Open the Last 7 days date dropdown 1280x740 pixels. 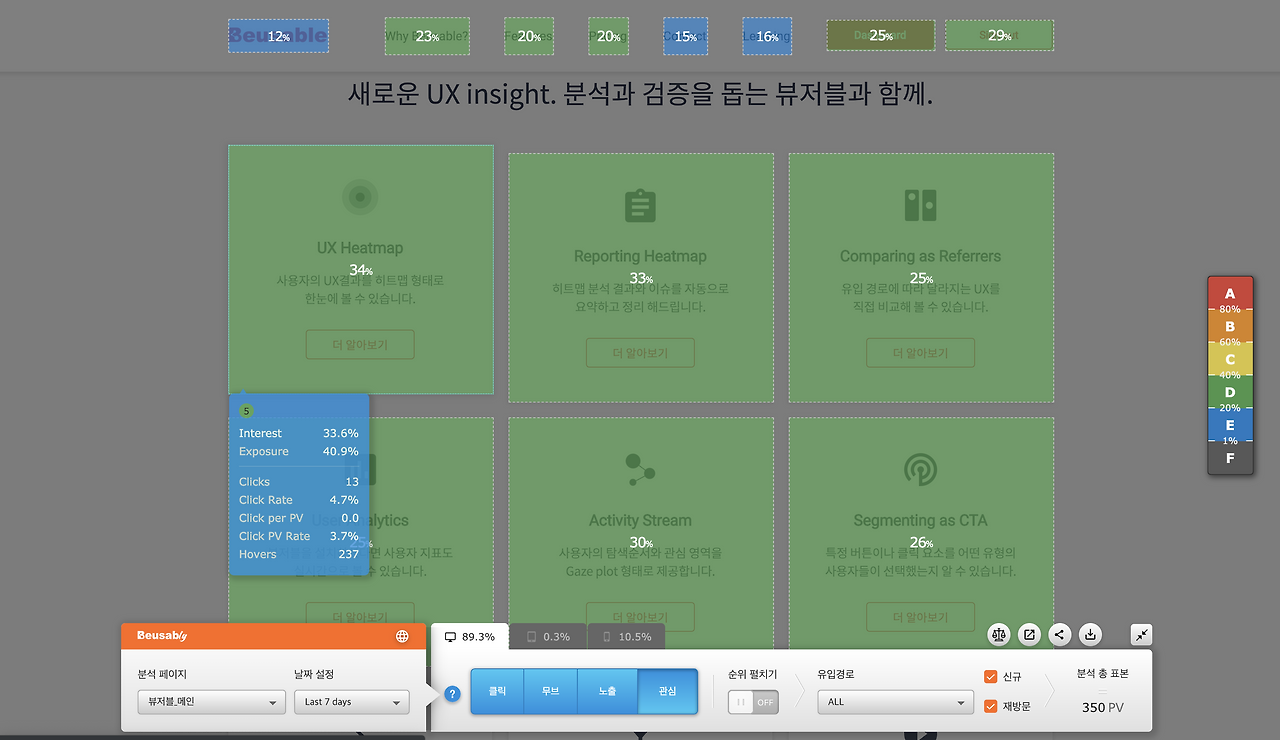click(351, 701)
